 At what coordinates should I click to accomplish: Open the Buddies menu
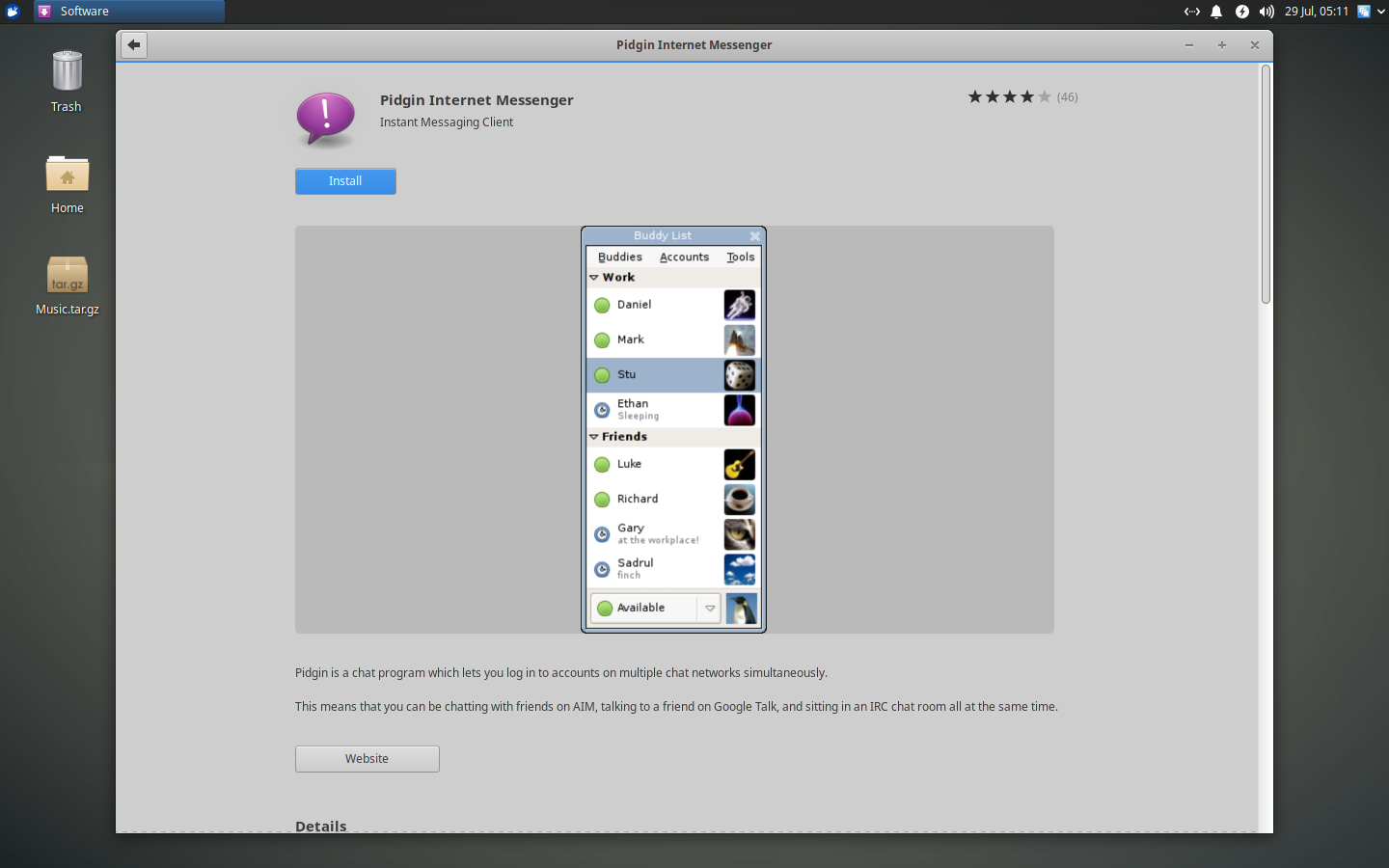[618, 257]
